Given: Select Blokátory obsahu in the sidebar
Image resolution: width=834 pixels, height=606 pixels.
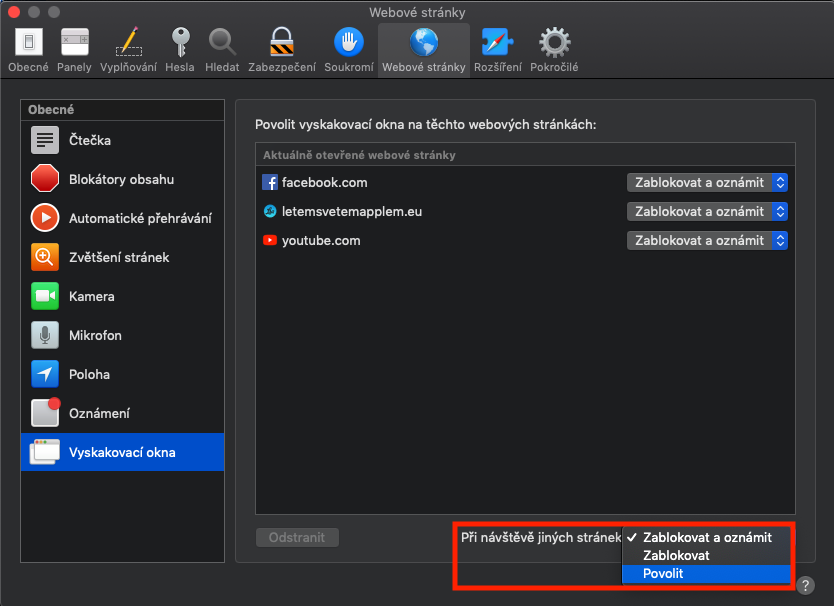Looking at the screenshot, I should (x=123, y=179).
